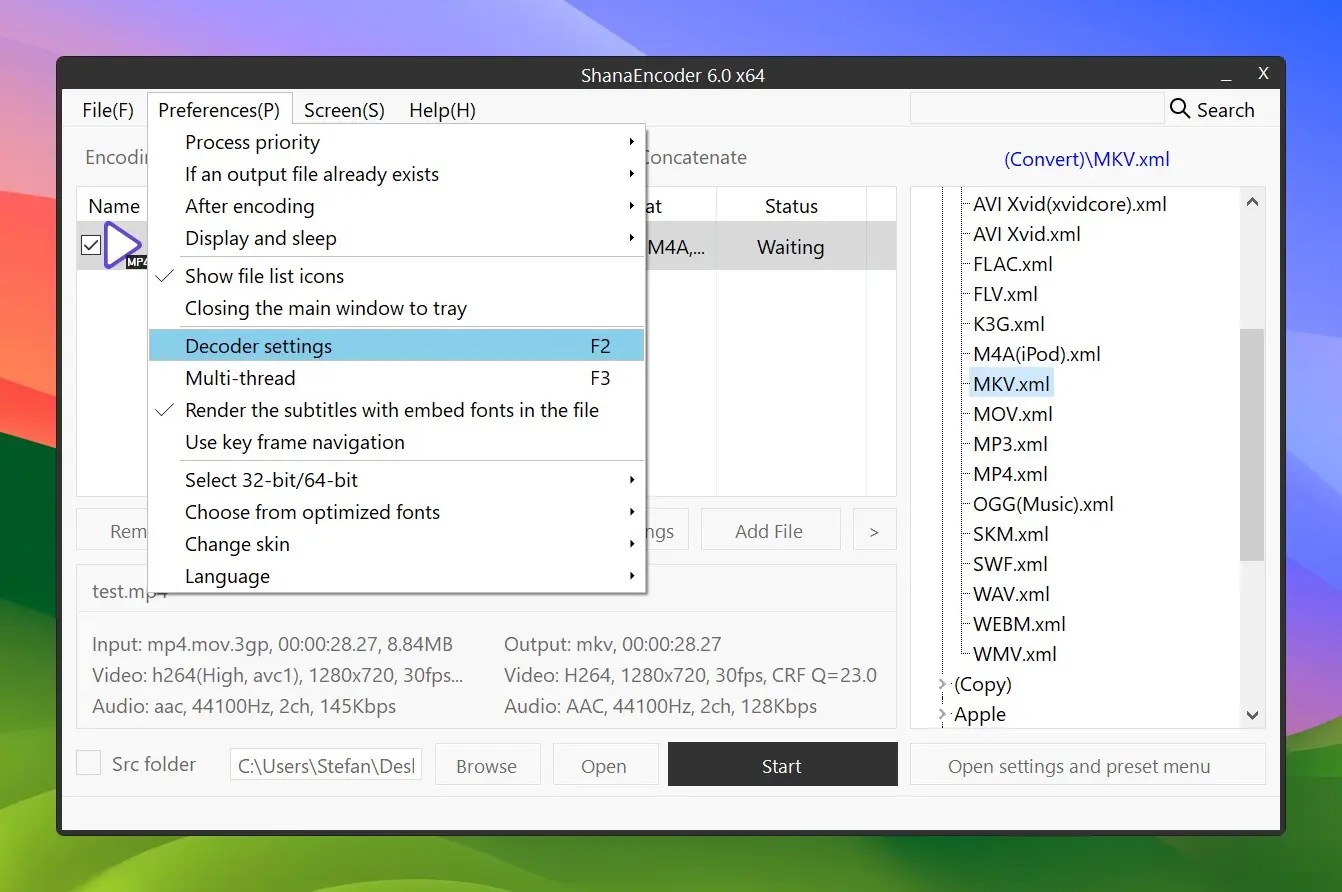Expand the (Copy) preset folder
This screenshot has width=1342, height=892.
pos(942,684)
